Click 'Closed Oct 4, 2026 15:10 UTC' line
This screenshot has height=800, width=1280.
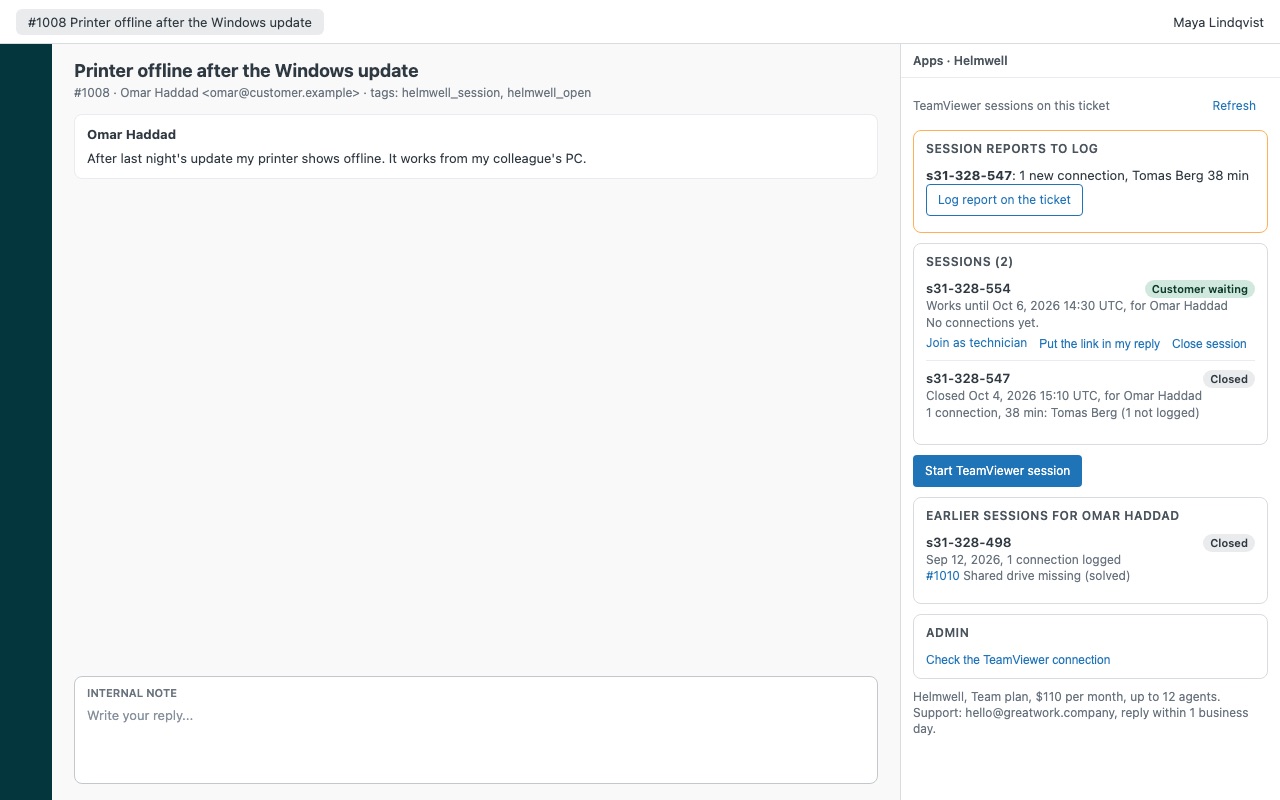[1064, 396]
